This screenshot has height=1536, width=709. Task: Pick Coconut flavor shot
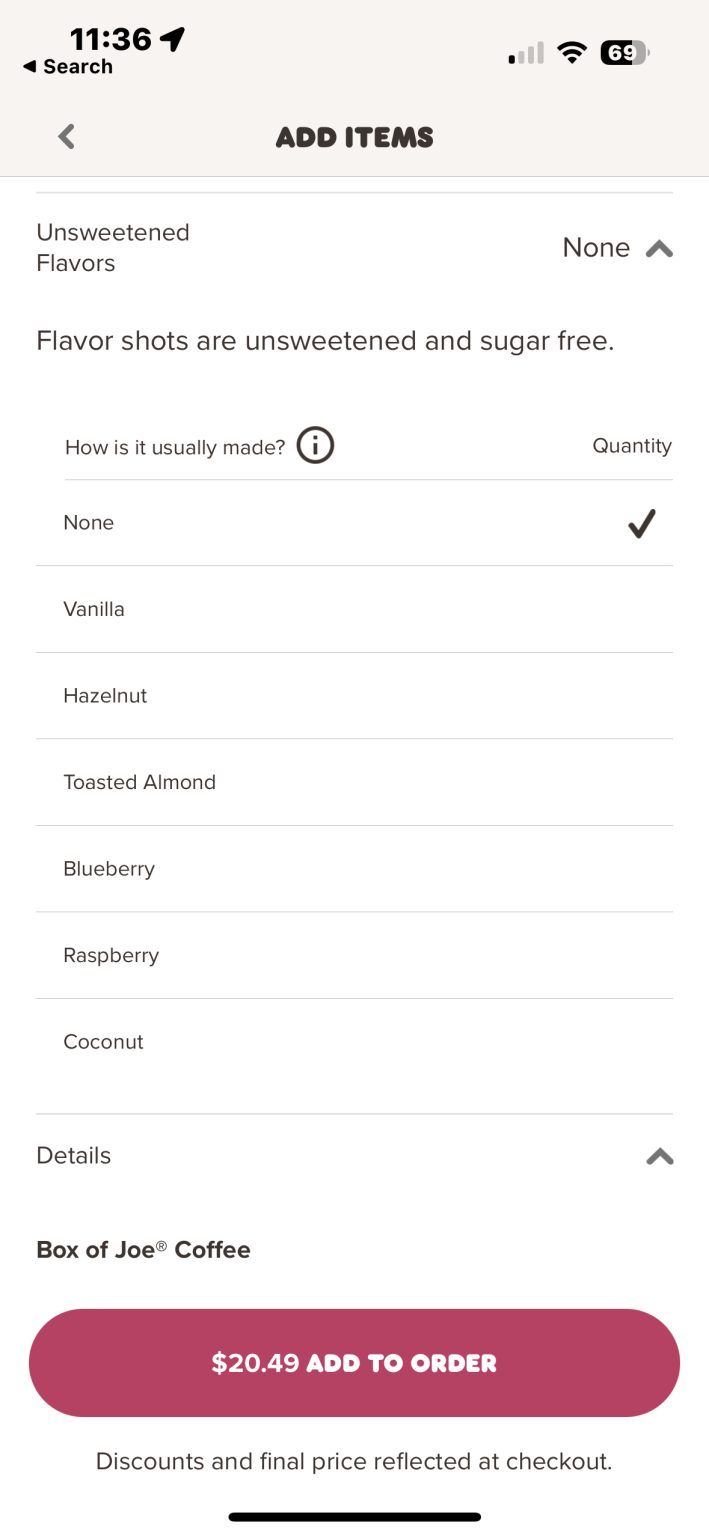[x=104, y=1042]
